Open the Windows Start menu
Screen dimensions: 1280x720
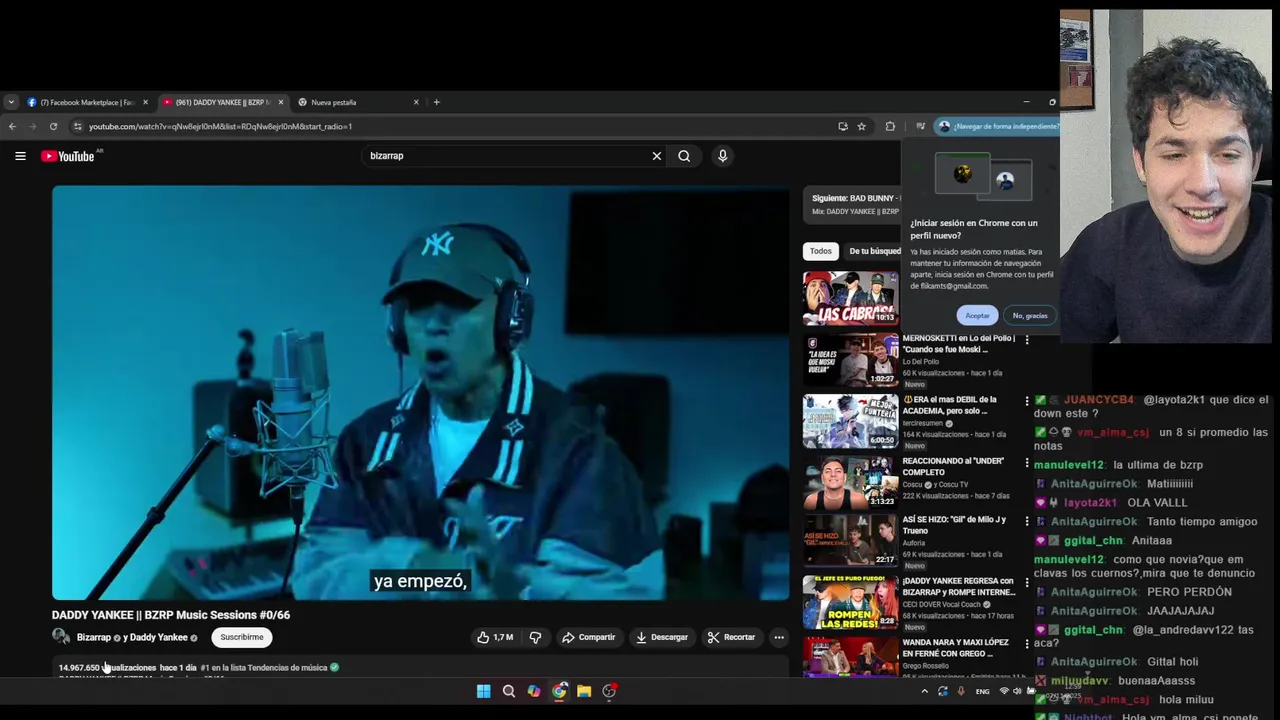[x=484, y=691]
